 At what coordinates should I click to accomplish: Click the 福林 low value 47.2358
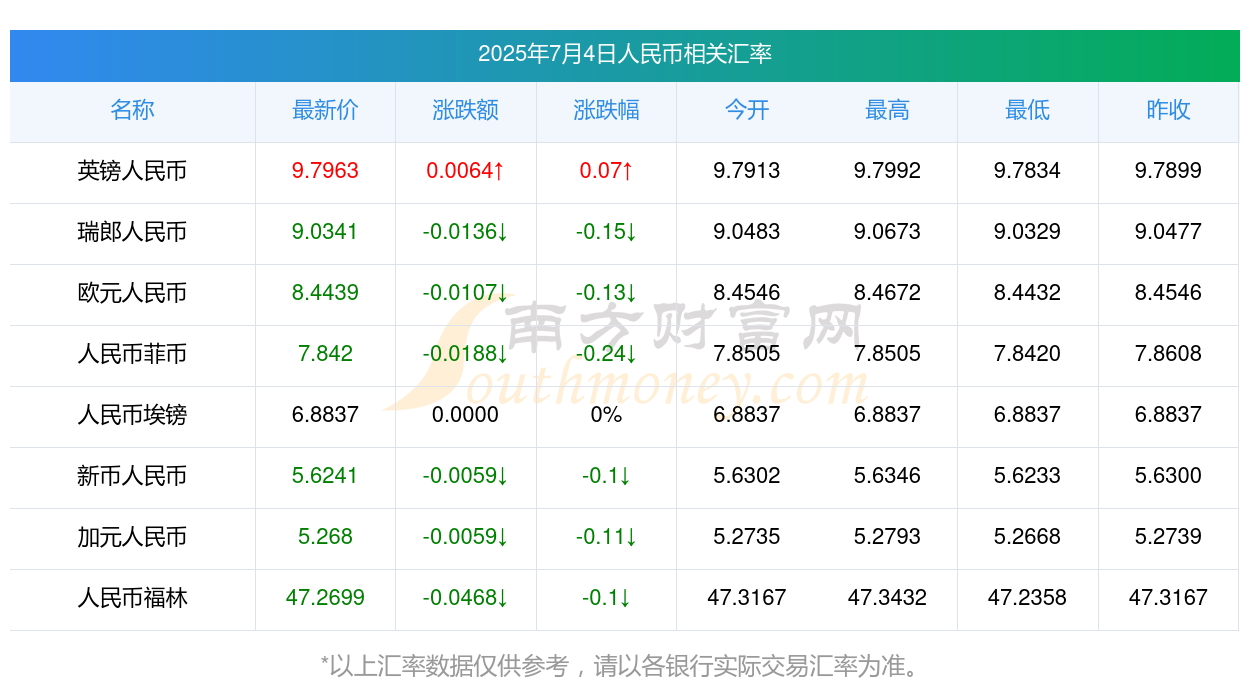[x=1028, y=598]
